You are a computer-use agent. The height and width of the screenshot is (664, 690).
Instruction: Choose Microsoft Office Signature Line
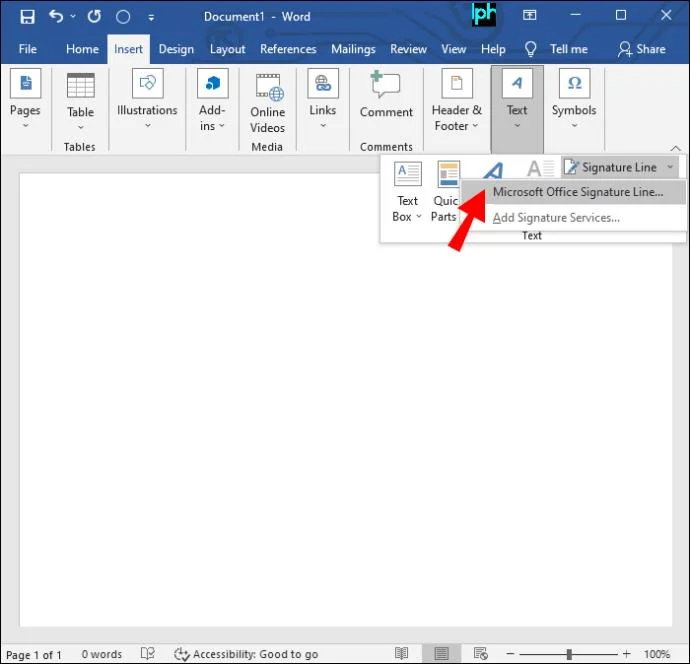click(x=577, y=192)
